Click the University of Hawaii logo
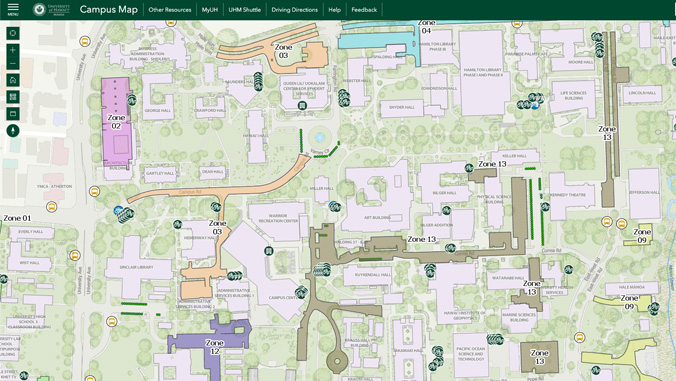Image resolution: width=676 pixels, height=381 pixels. tap(51, 9)
